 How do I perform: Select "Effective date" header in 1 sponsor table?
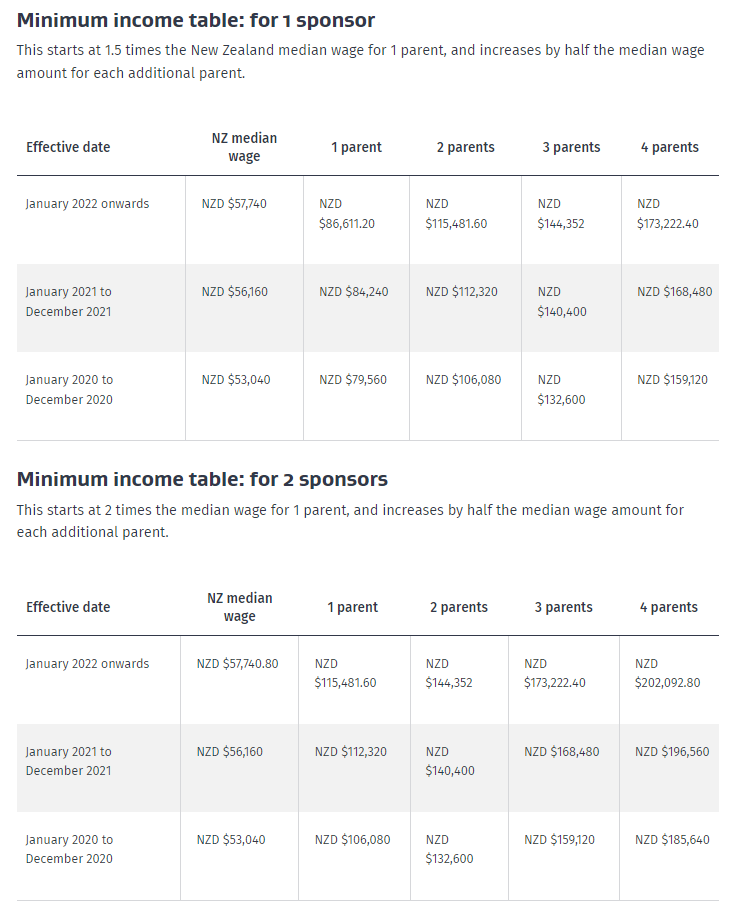pyautogui.click(x=68, y=147)
